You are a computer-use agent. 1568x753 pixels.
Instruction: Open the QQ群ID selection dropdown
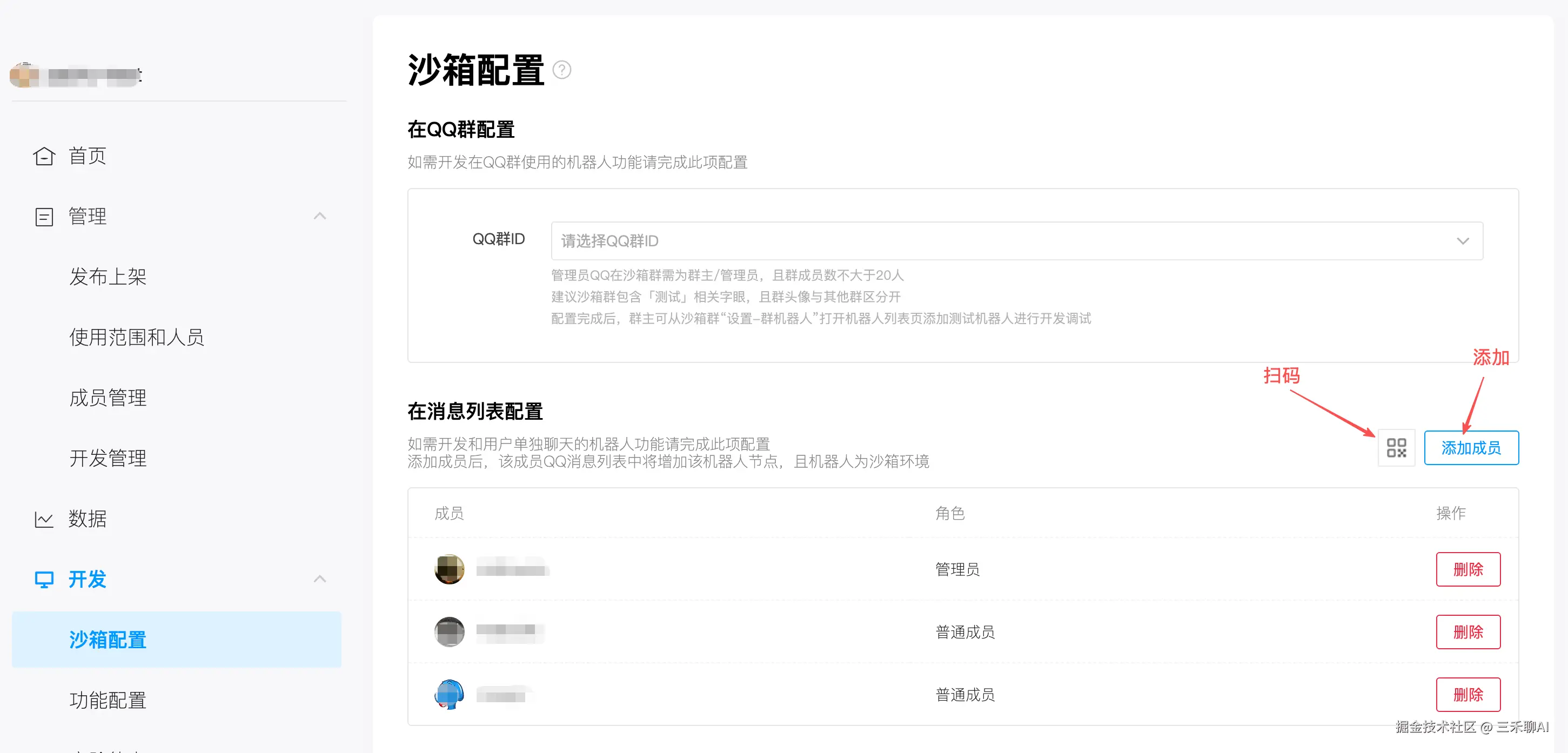pyautogui.click(x=1016, y=241)
